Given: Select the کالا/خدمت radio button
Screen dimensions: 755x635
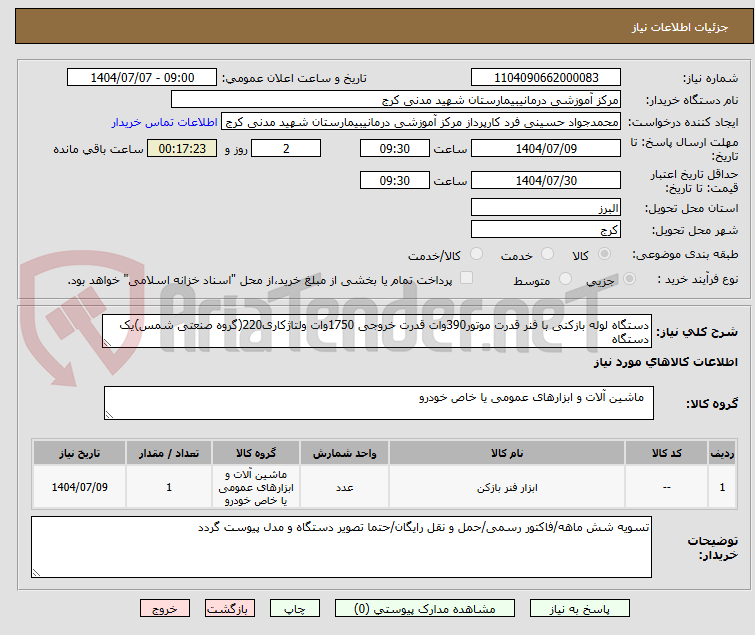Looking at the screenshot, I should (x=476, y=254).
